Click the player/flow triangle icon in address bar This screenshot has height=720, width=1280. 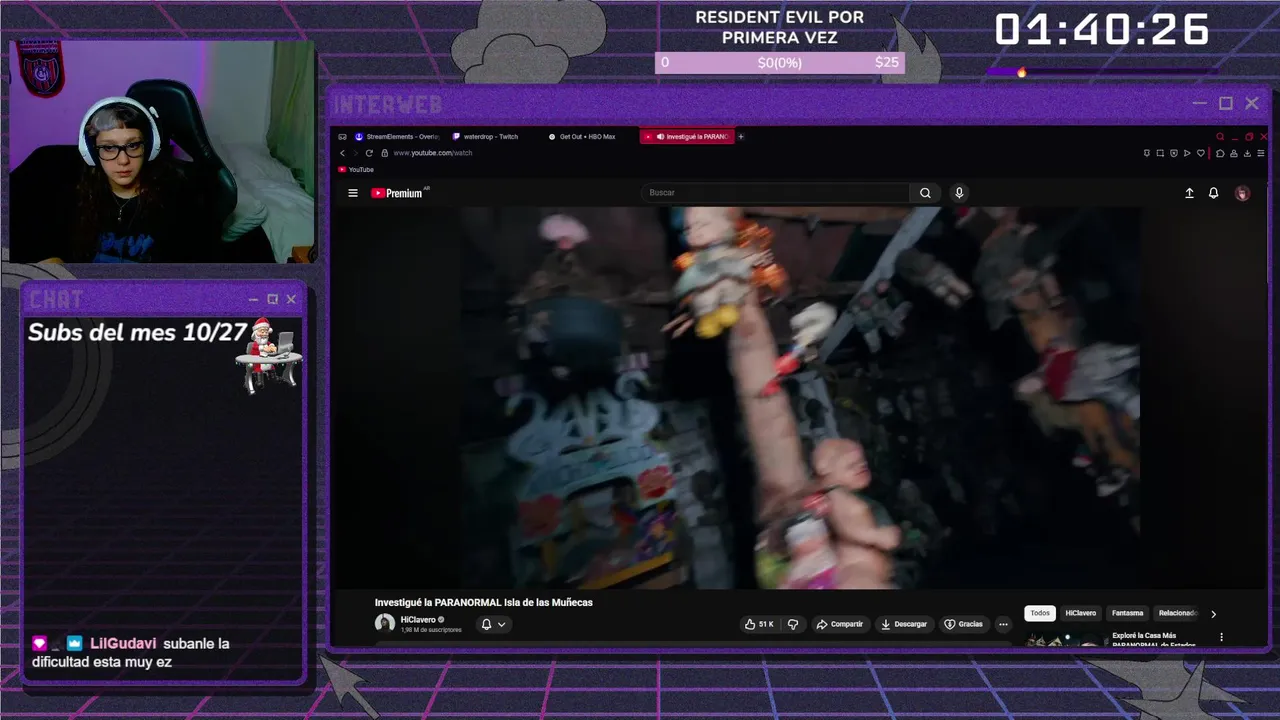coord(1187,153)
